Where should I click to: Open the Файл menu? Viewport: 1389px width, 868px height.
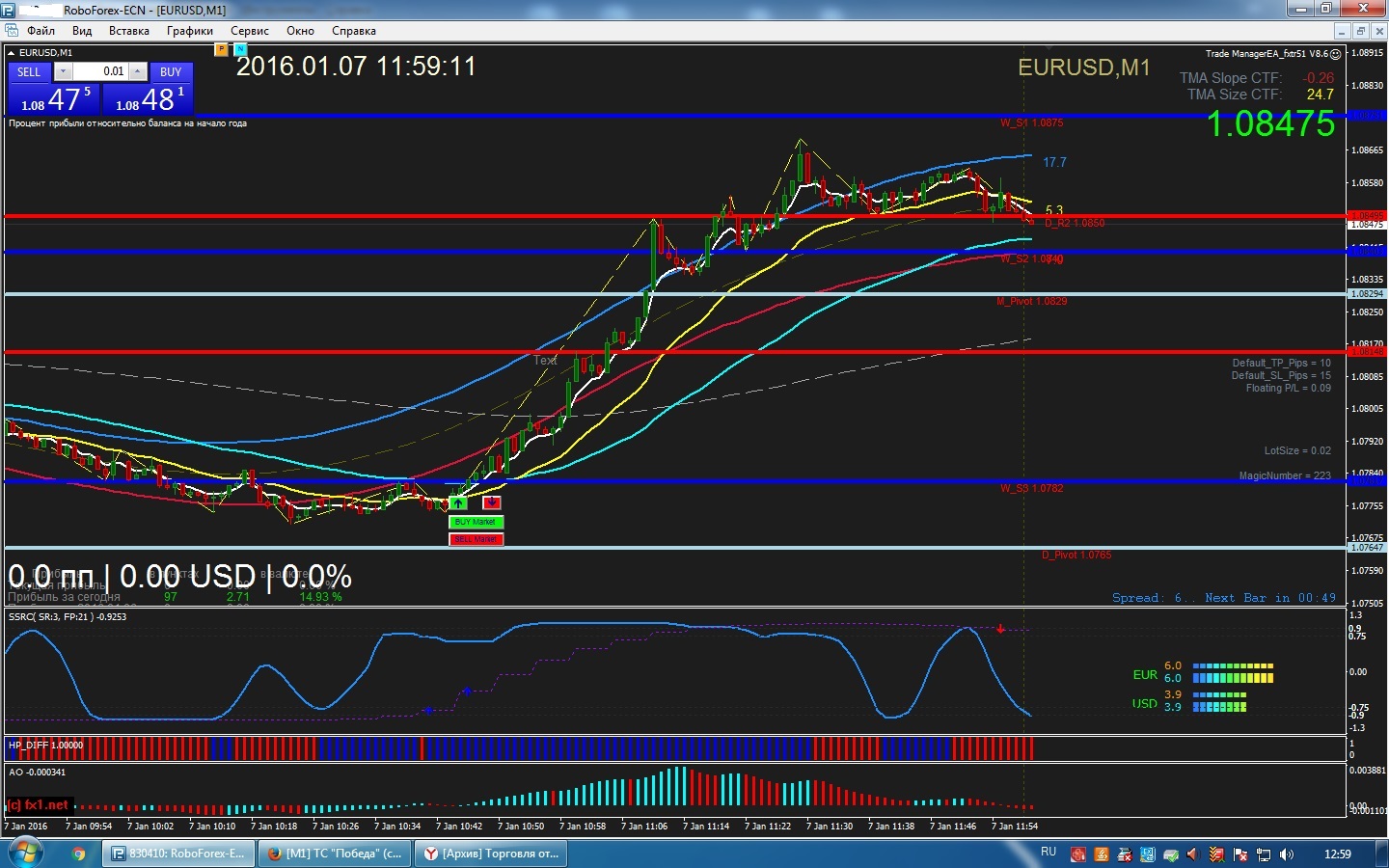pos(41,31)
